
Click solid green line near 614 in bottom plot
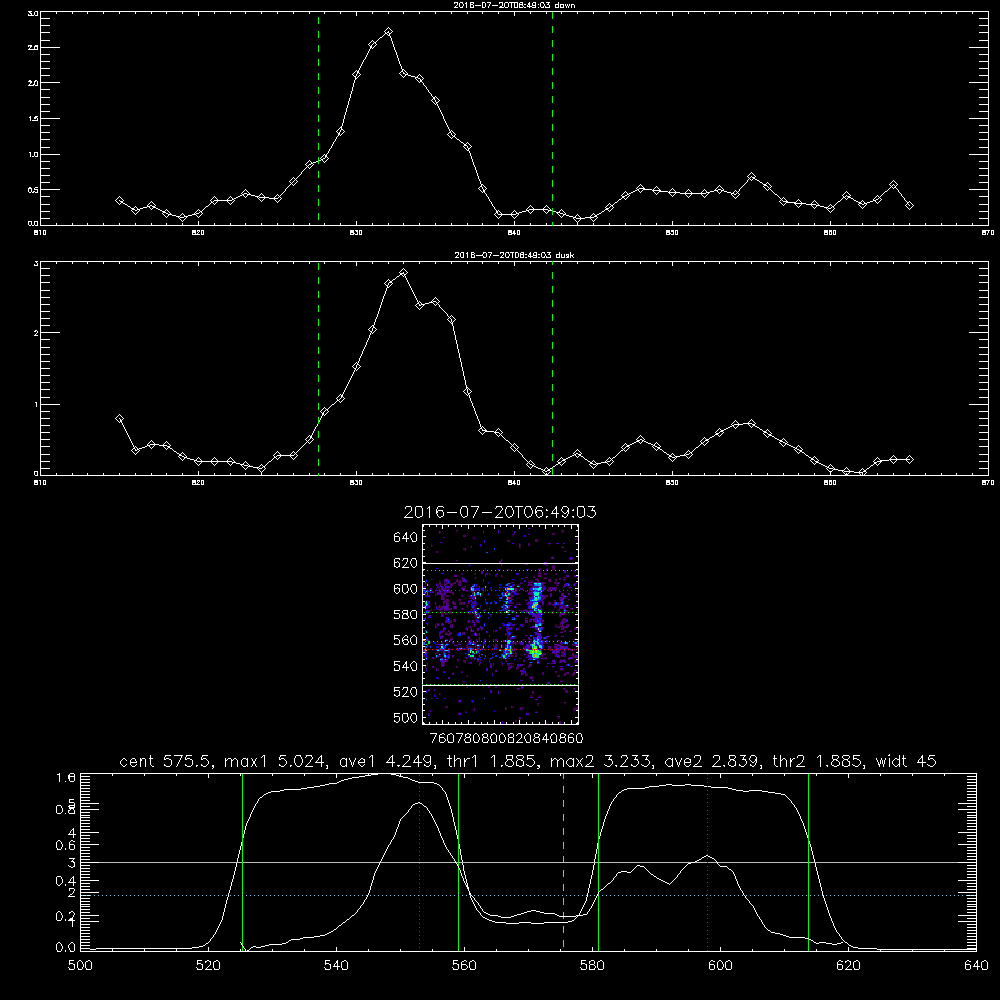(x=808, y=861)
